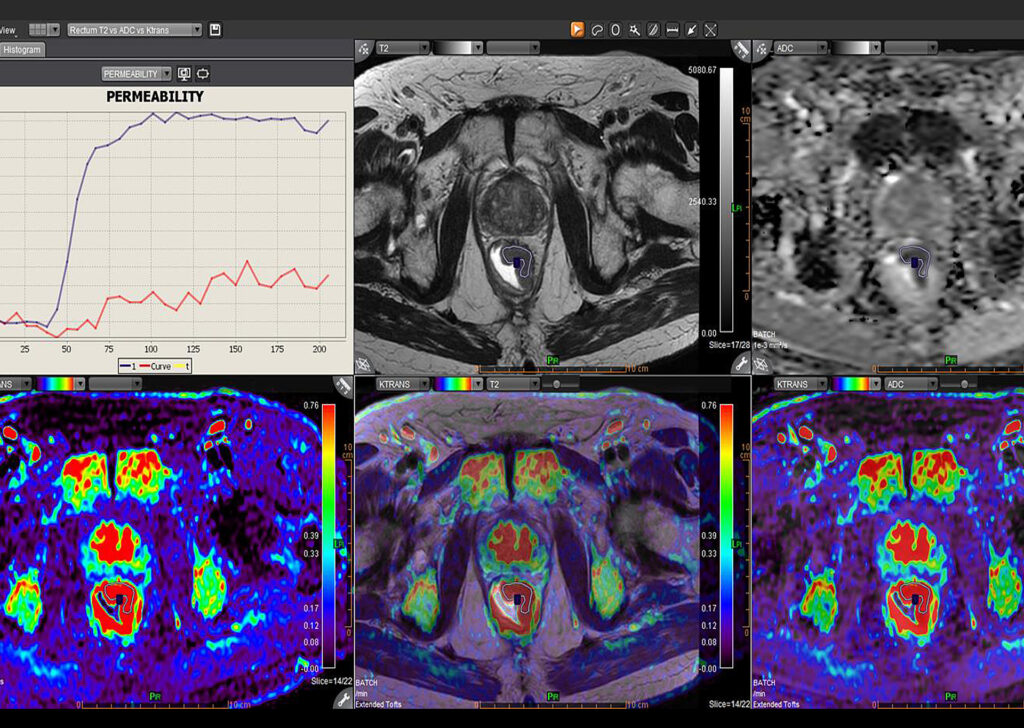Select the distance measurement tool
This screenshot has height=728, width=1024.
tap(672, 29)
